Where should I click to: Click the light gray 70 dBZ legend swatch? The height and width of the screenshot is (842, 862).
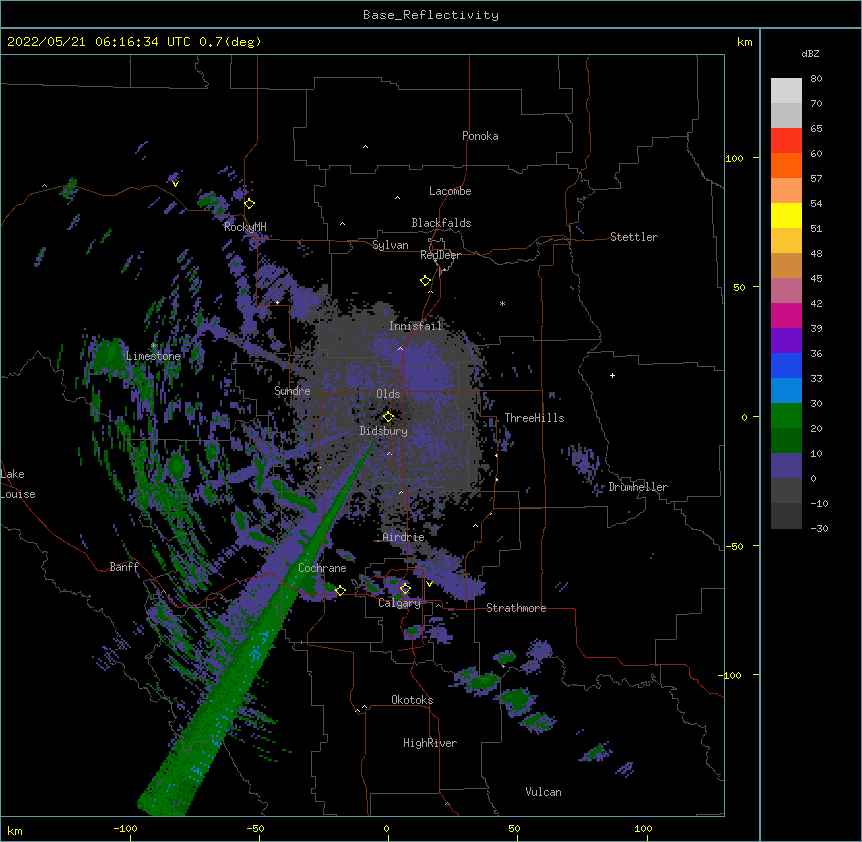pyautogui.click(x=786, y=91)
